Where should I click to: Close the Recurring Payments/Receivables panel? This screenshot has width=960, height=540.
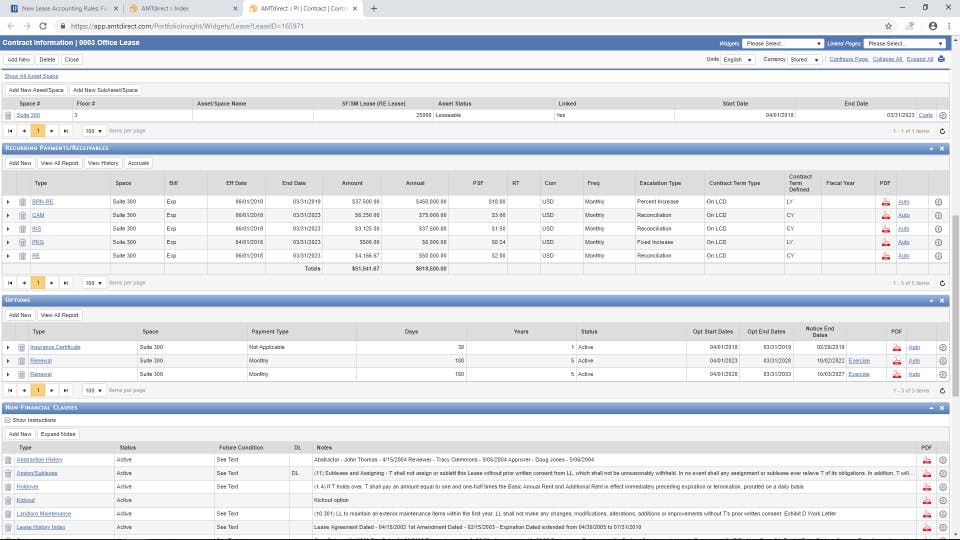tap(942, 148)
